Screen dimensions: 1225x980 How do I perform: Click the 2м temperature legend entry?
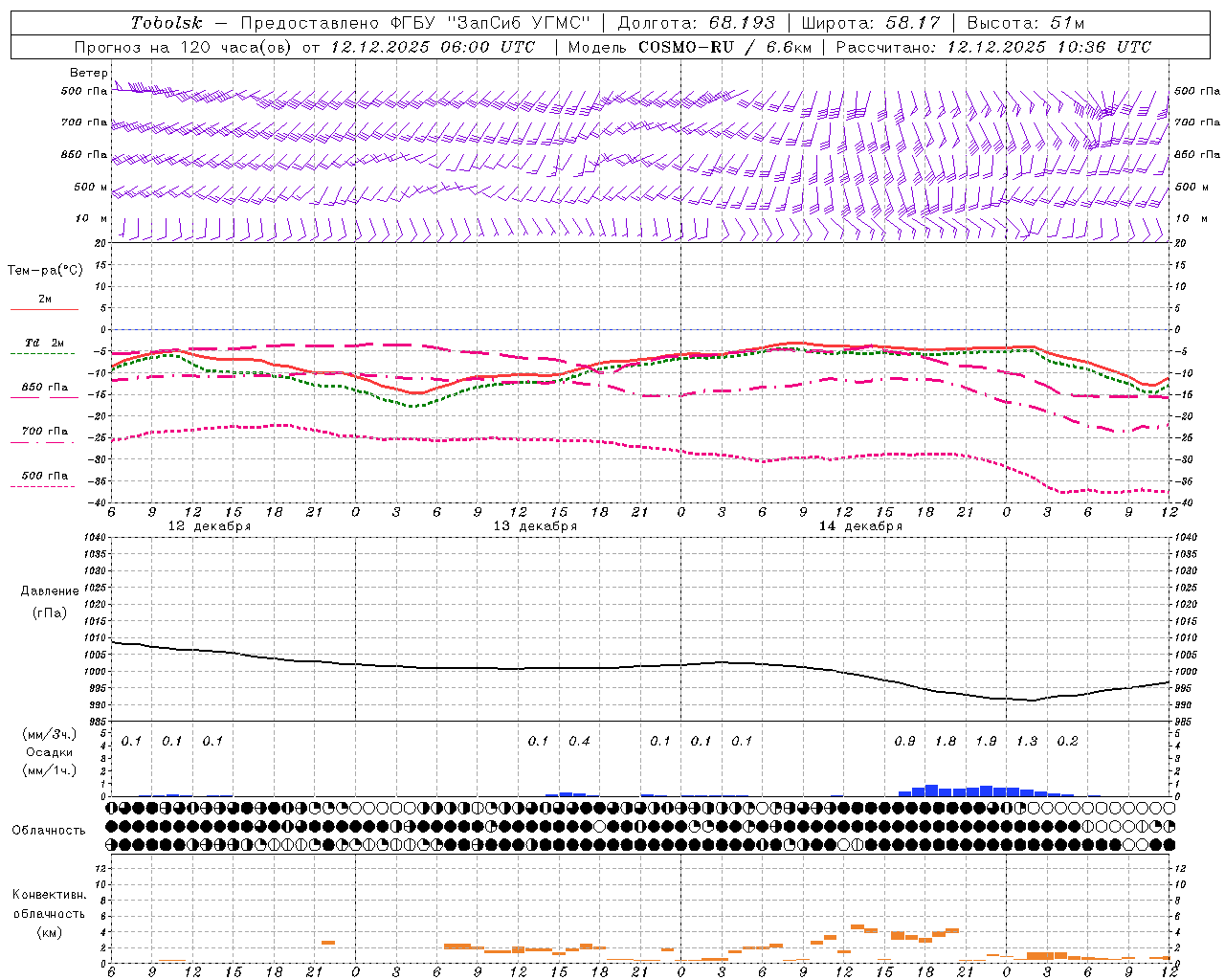45,299
